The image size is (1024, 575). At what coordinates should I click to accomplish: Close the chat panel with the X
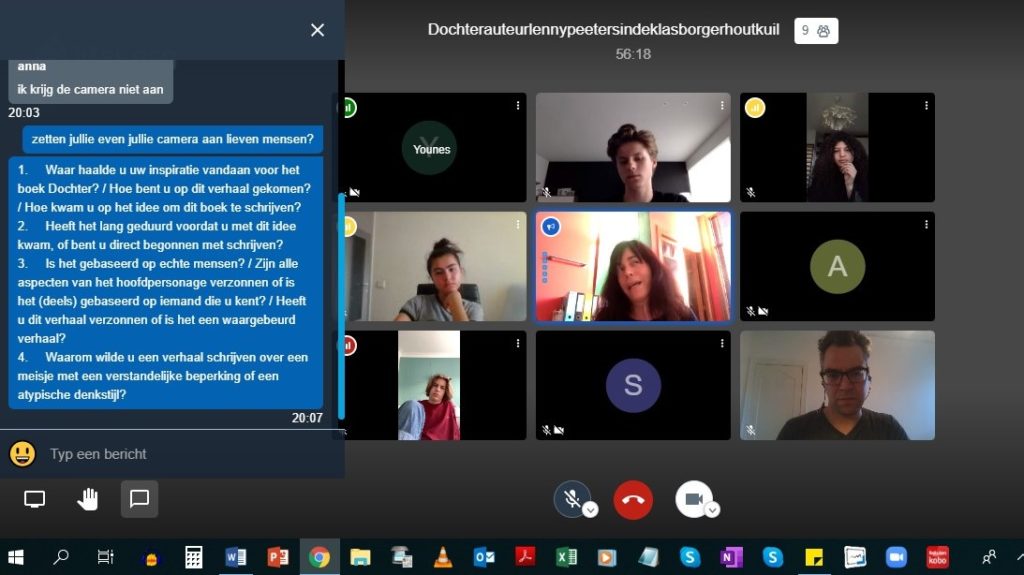click(x=317, y=30)
